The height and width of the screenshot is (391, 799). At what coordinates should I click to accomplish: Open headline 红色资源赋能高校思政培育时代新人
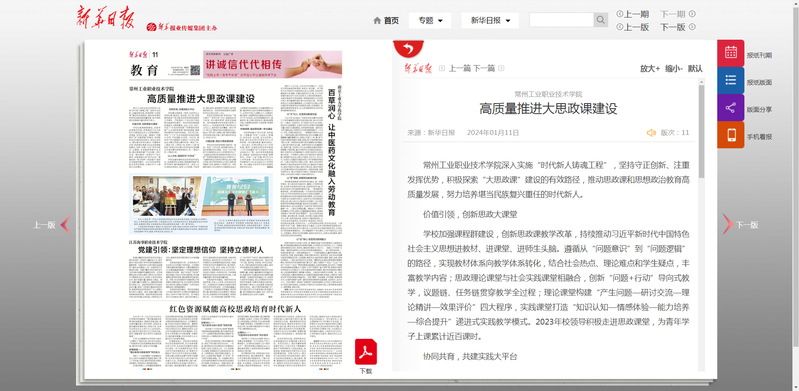click(235, 308)
